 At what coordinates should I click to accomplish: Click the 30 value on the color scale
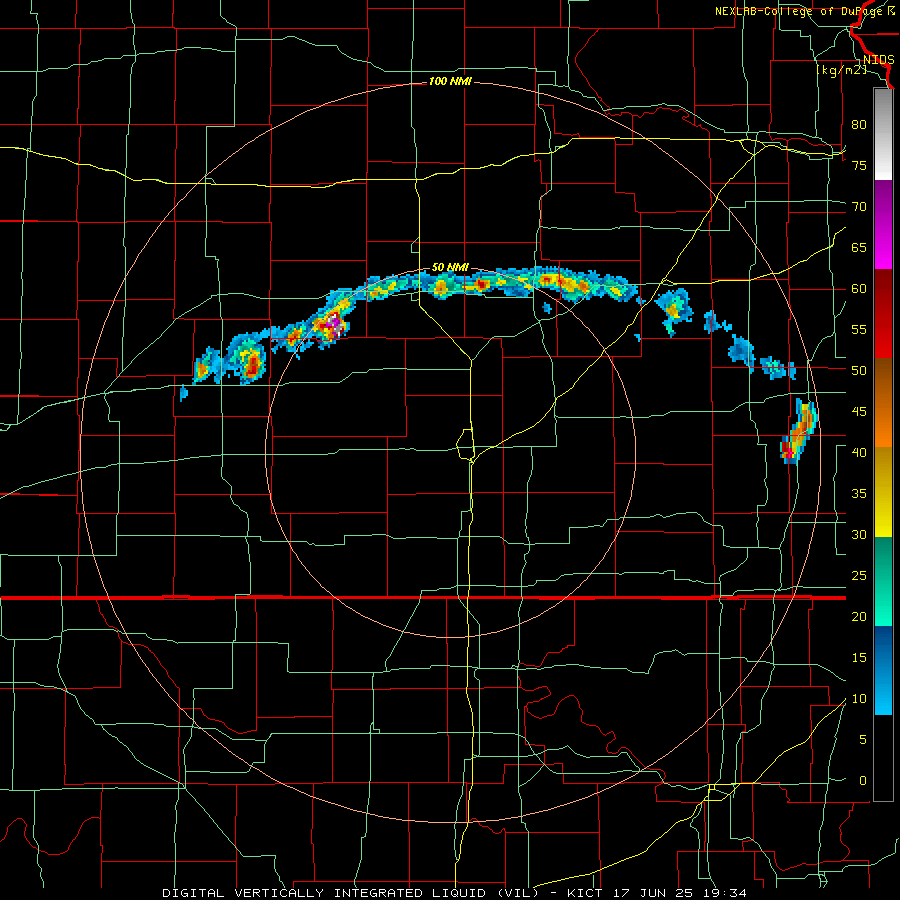(859, 534)
